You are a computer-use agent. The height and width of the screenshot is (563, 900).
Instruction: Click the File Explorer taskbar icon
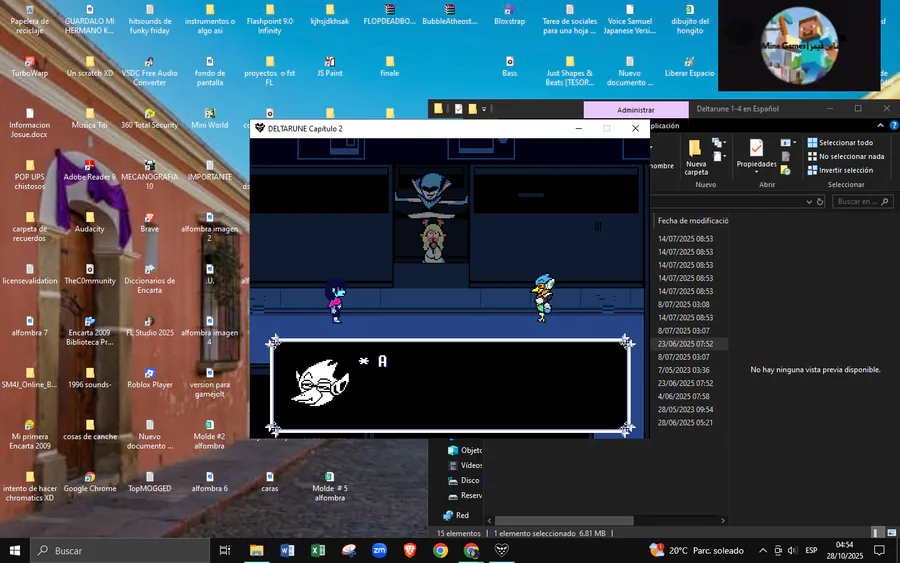[256, 550]
